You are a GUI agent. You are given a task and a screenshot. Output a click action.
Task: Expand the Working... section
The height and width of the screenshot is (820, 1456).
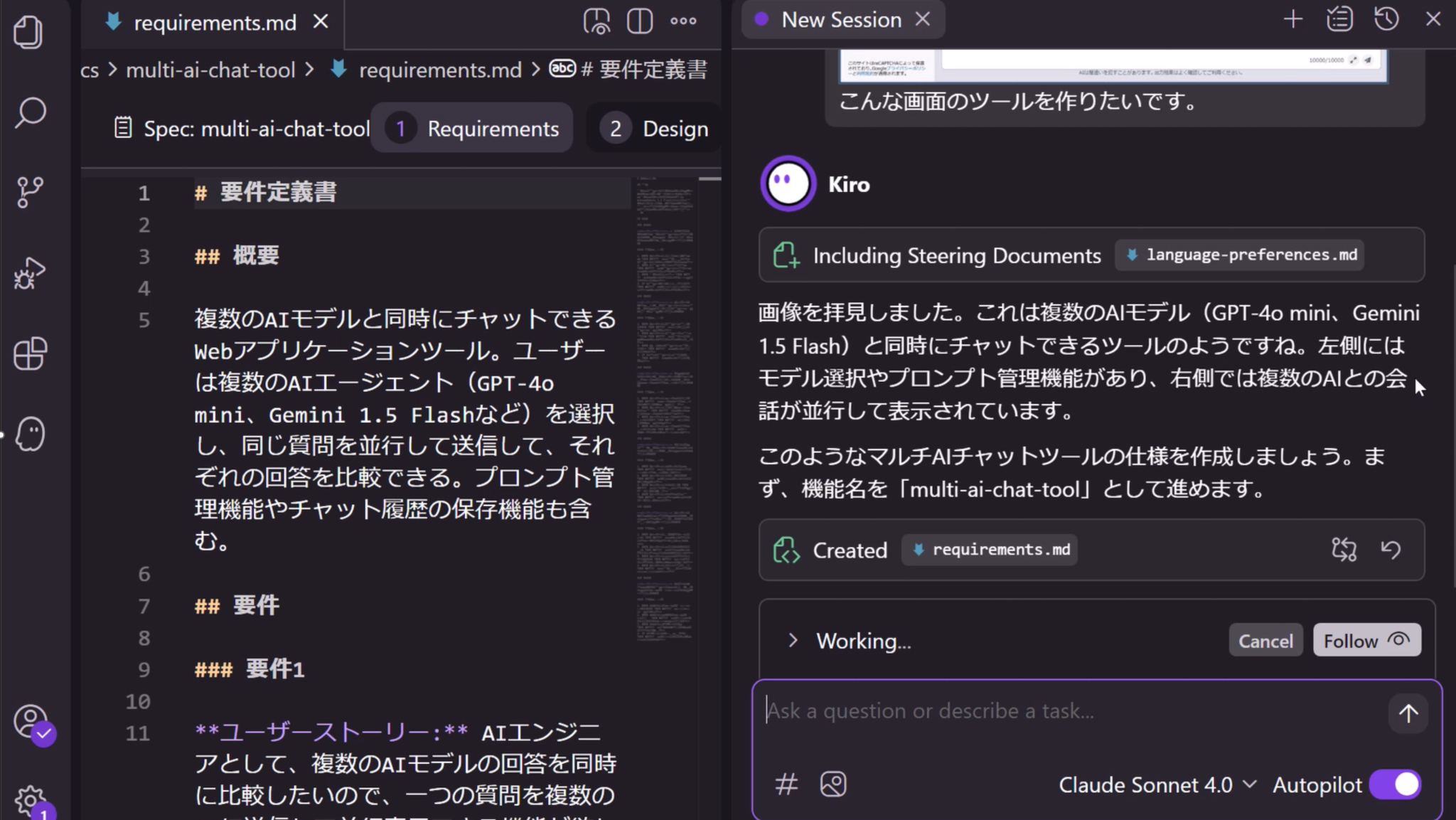(793, 639)
